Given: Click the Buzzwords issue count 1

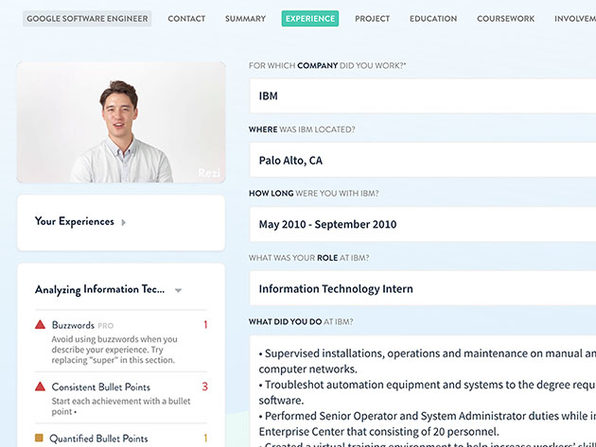Looking at the screenshot, I should [205, 325].
